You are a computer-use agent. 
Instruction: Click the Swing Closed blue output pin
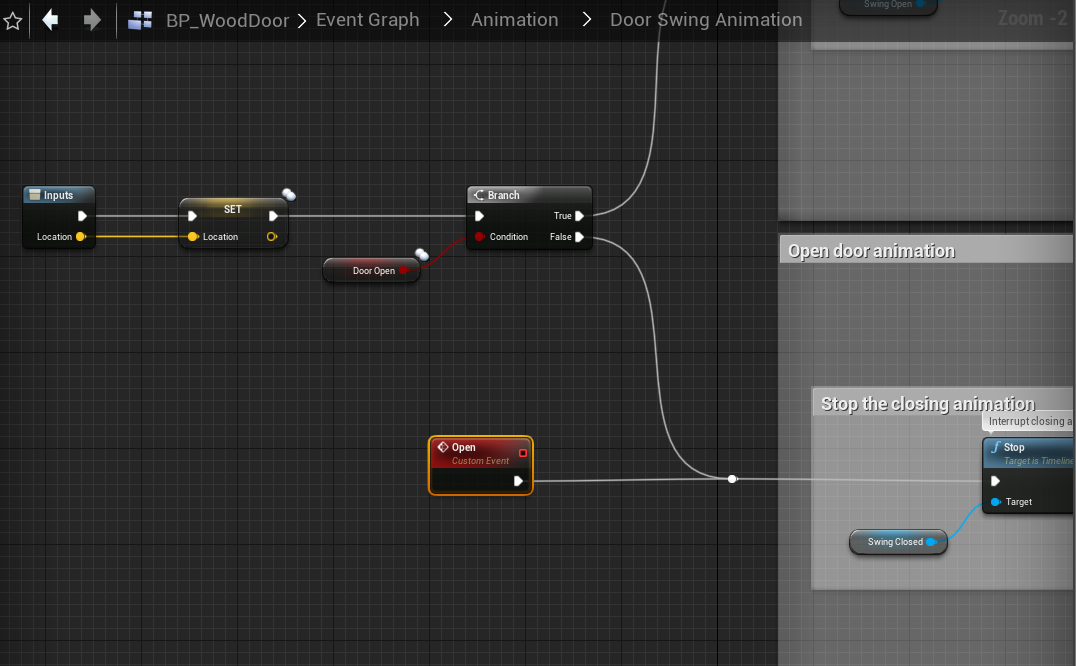(931, 542)
